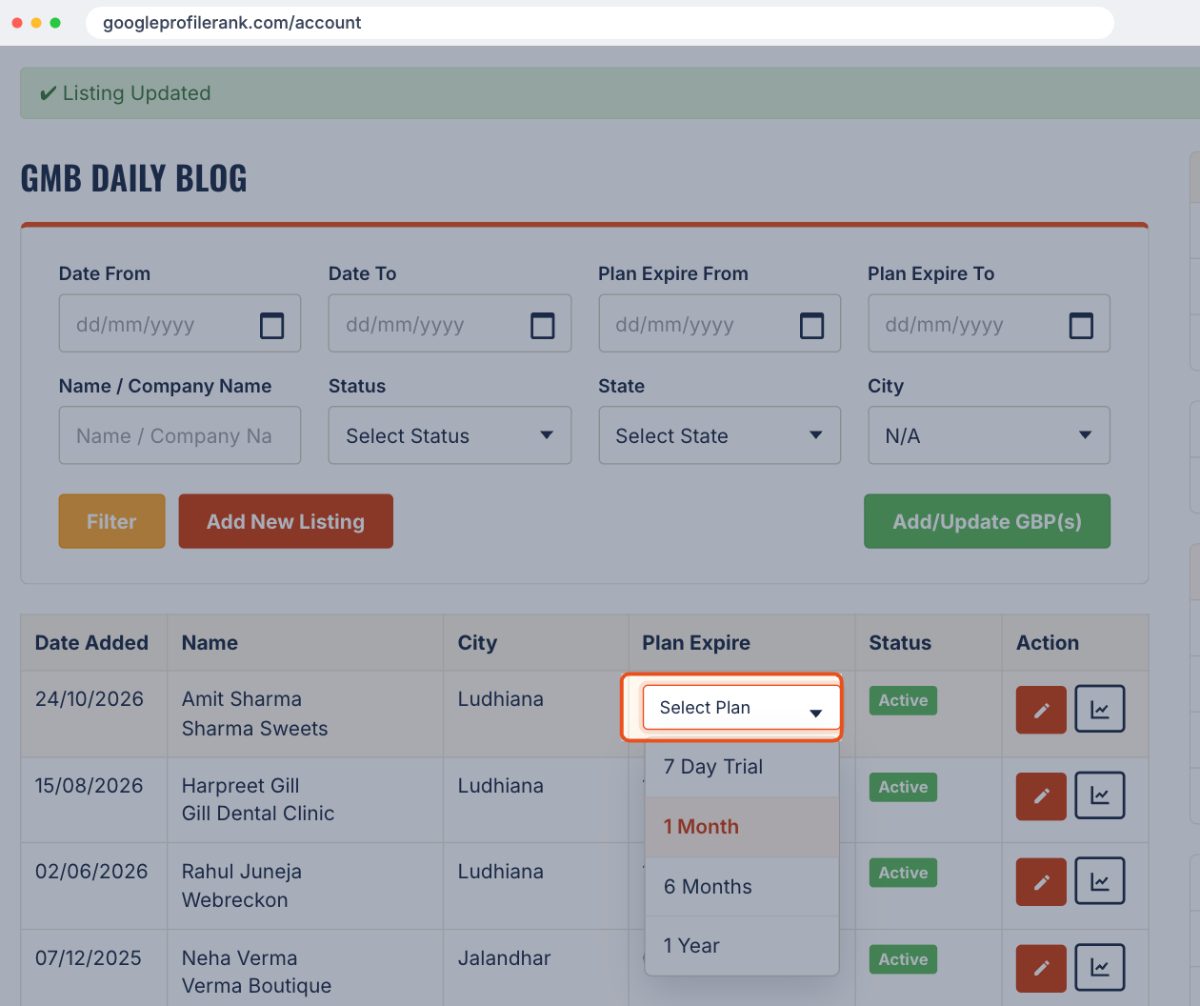The image size is (1200, 1006).
Task: Open Date To calendar picker icon
Action: [x=542, y=325]
